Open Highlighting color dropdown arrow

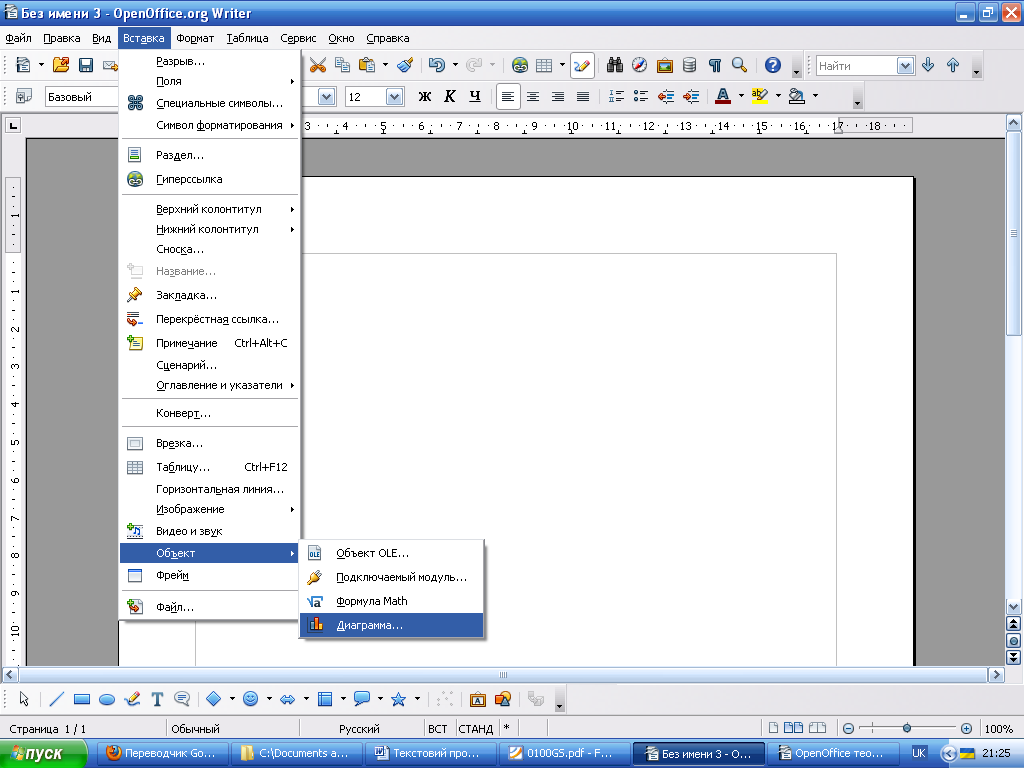pos(778,96)
